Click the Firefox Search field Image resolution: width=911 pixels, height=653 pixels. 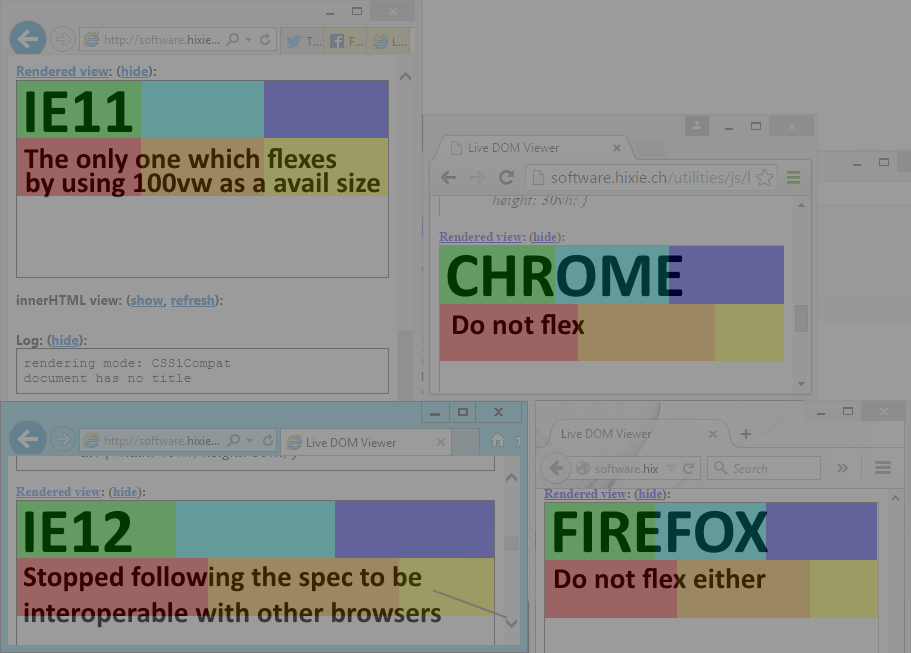(x=763, y=468)
